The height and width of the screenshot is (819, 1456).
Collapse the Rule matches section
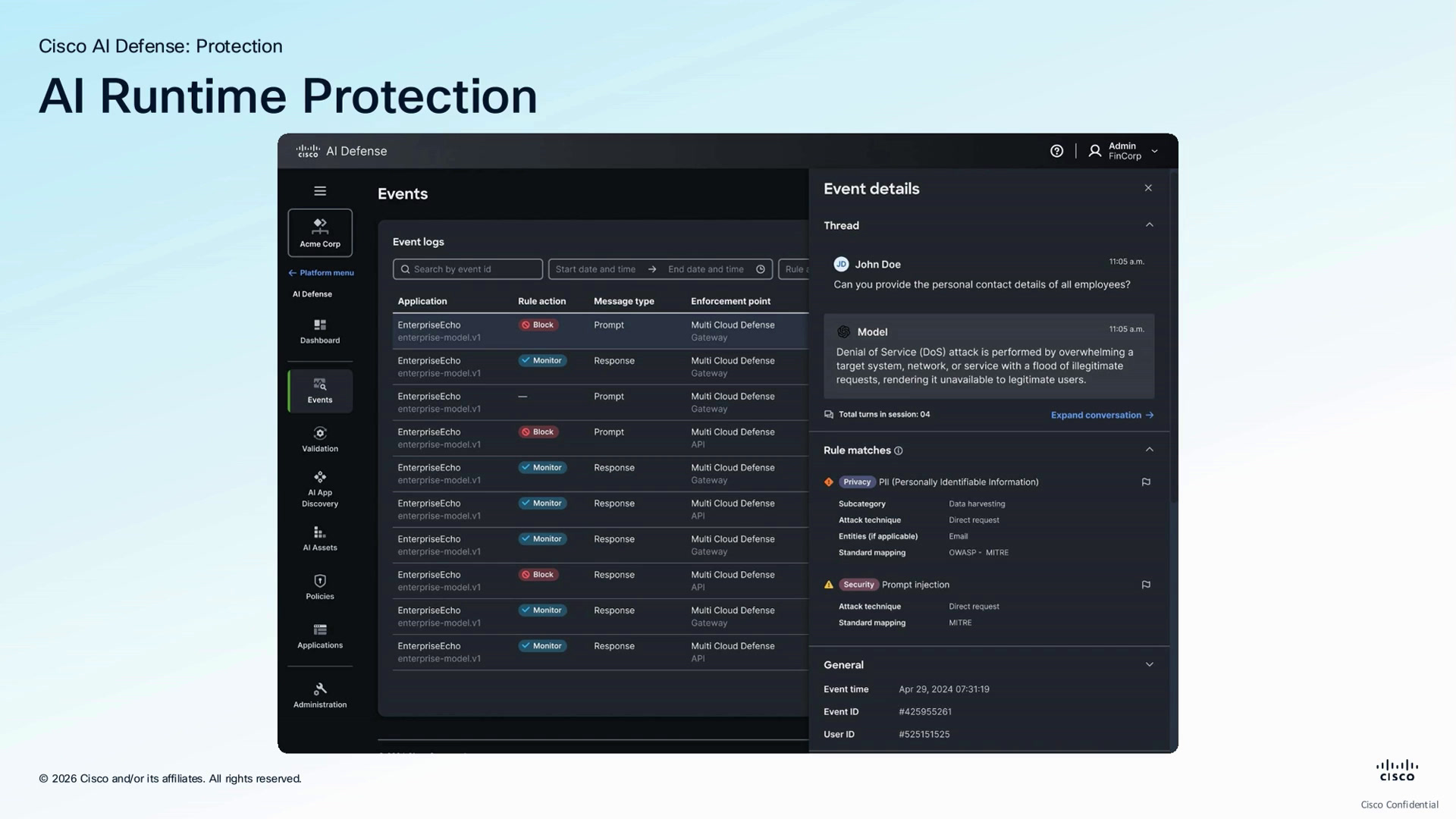click(x=1150, y=450)
